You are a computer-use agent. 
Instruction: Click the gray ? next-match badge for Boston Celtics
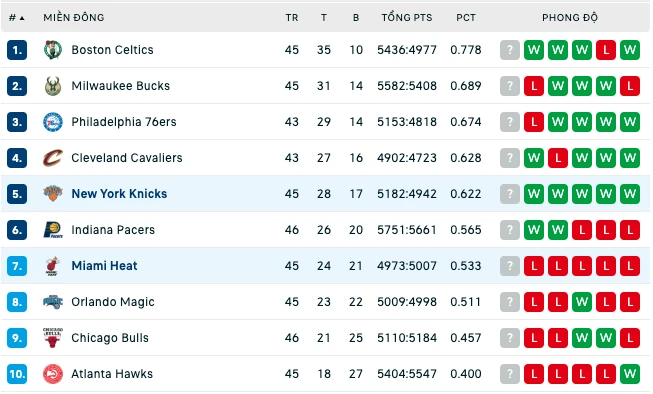pos(510,50)
